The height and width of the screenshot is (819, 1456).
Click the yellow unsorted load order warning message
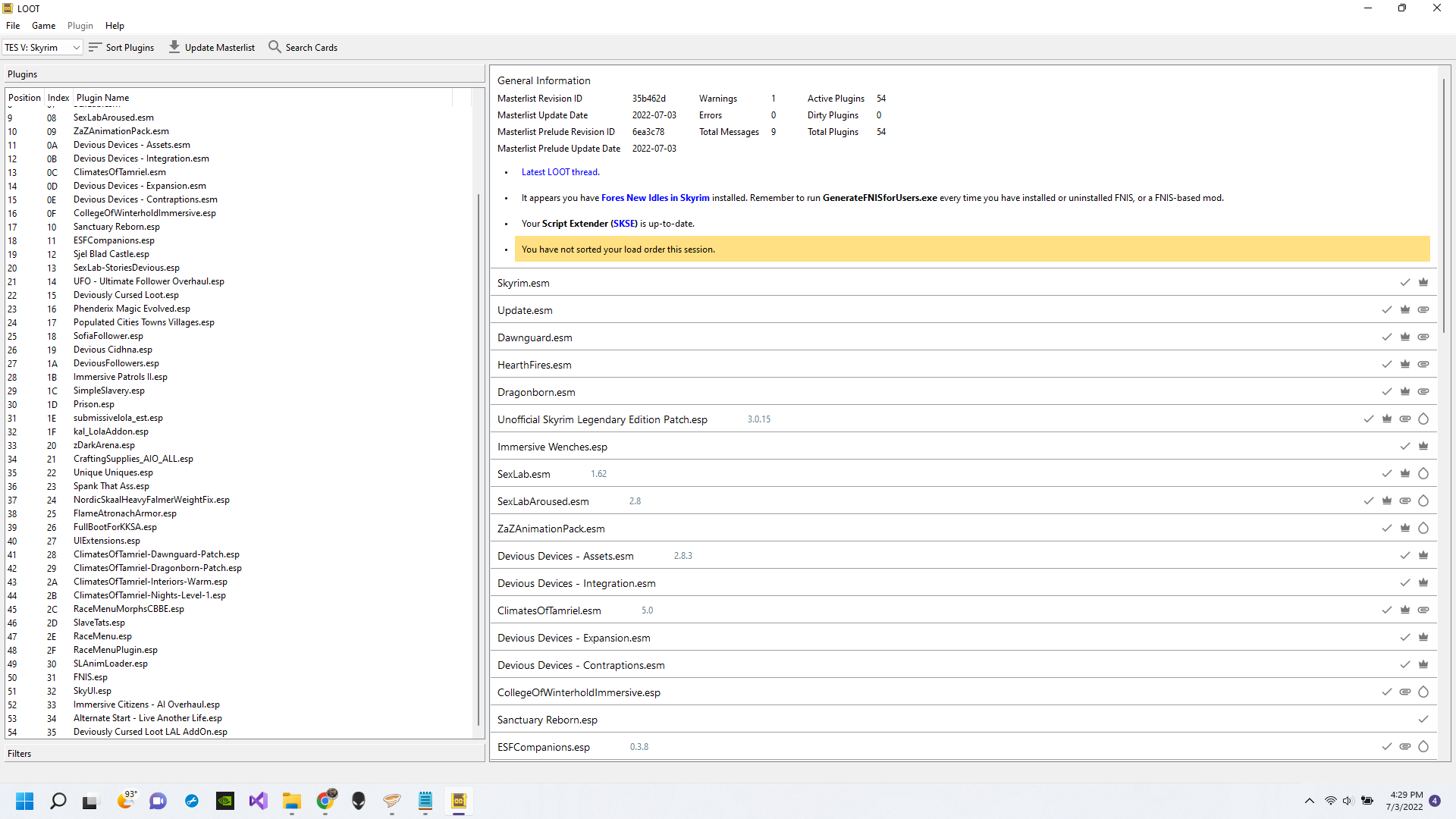972,249
